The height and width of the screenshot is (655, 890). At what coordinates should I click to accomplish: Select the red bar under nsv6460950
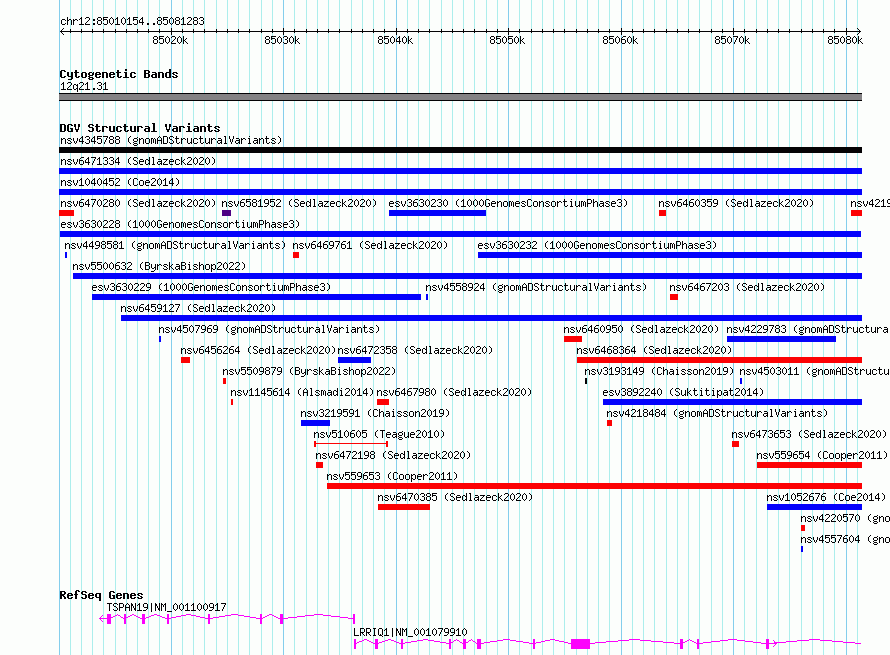pyautogui.click(x=573, y=339)
